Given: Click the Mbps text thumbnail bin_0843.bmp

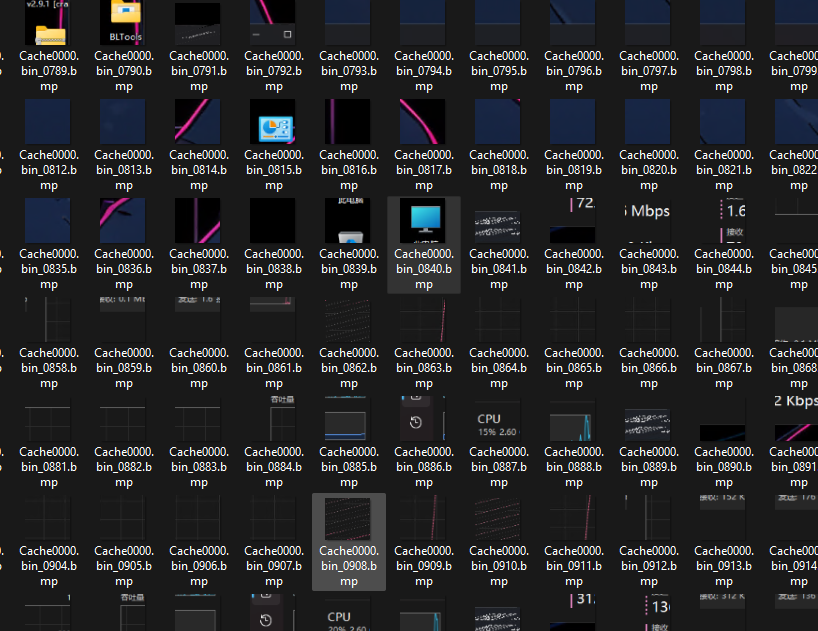Looking at the screenshot, I should click(x=649, y=221).
